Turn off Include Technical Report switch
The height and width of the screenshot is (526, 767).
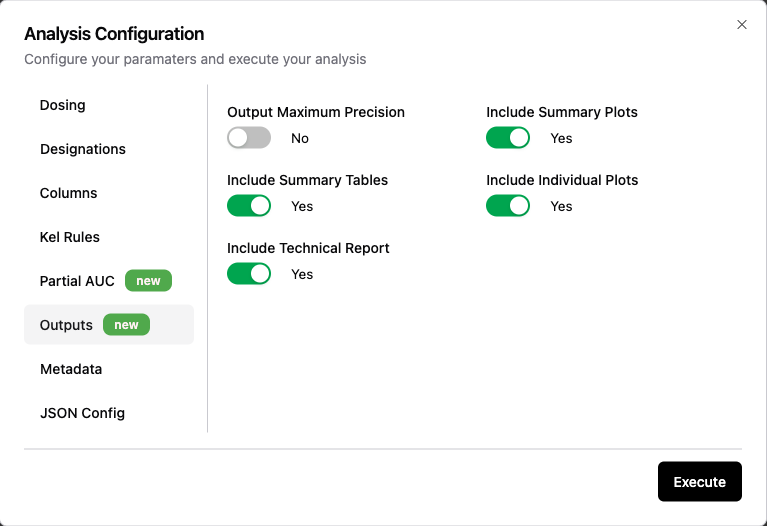click(x=248, y=274)
